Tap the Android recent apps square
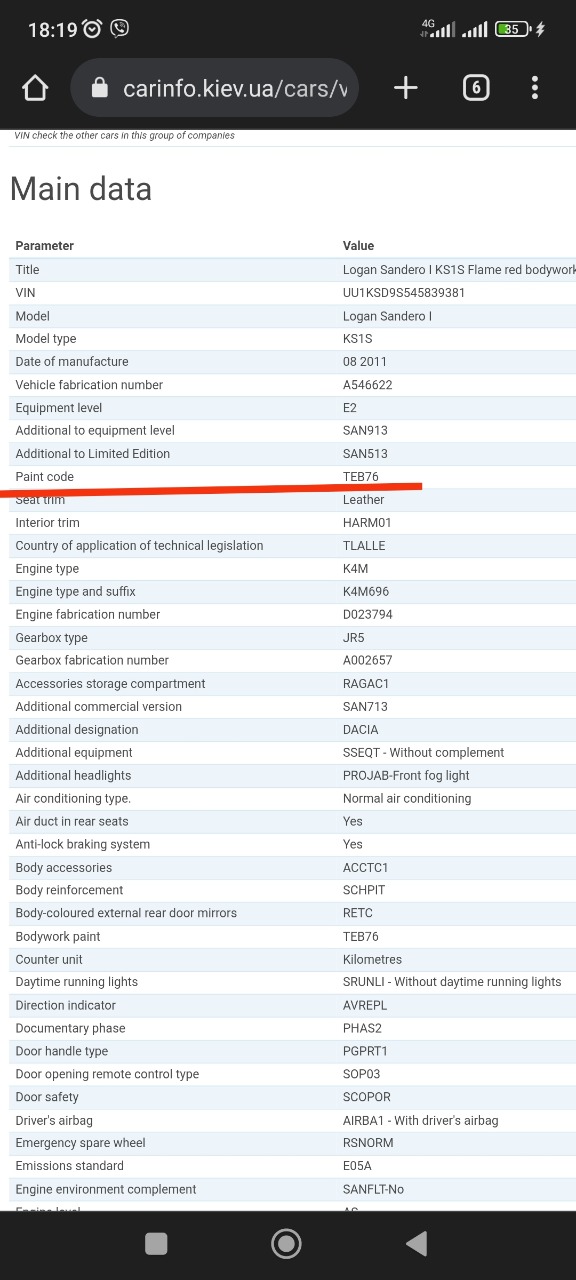Screen dimensions: 576x1280 [156, 1243]
